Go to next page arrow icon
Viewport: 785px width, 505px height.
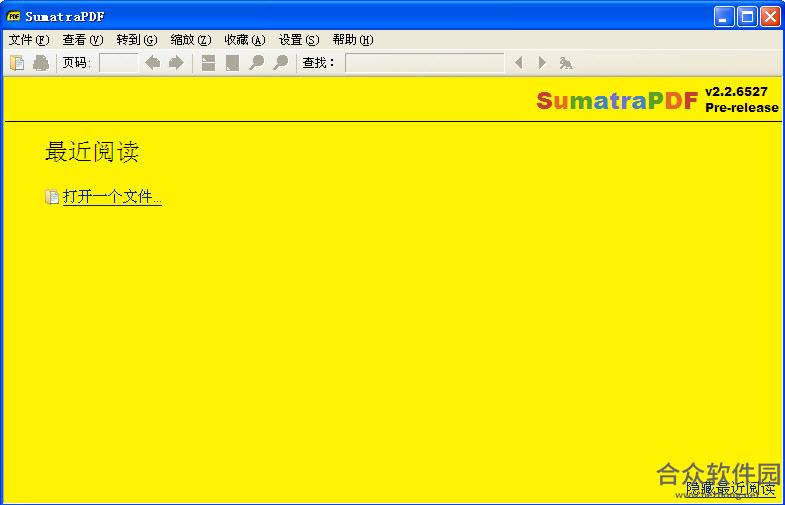pos(176,63)
